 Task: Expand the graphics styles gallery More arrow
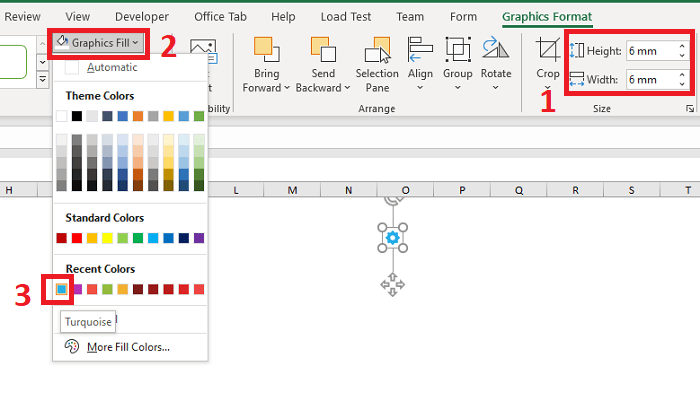(x=42, y=79)
